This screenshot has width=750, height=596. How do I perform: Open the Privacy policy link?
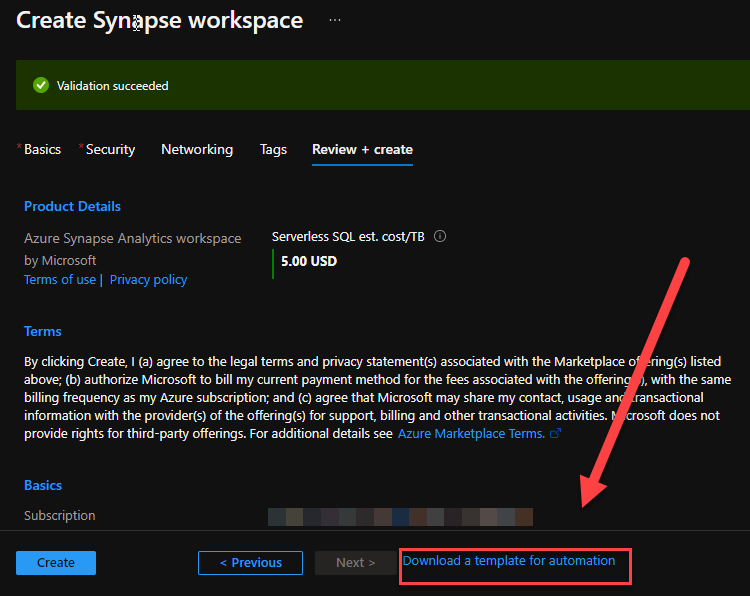point(148,279)
